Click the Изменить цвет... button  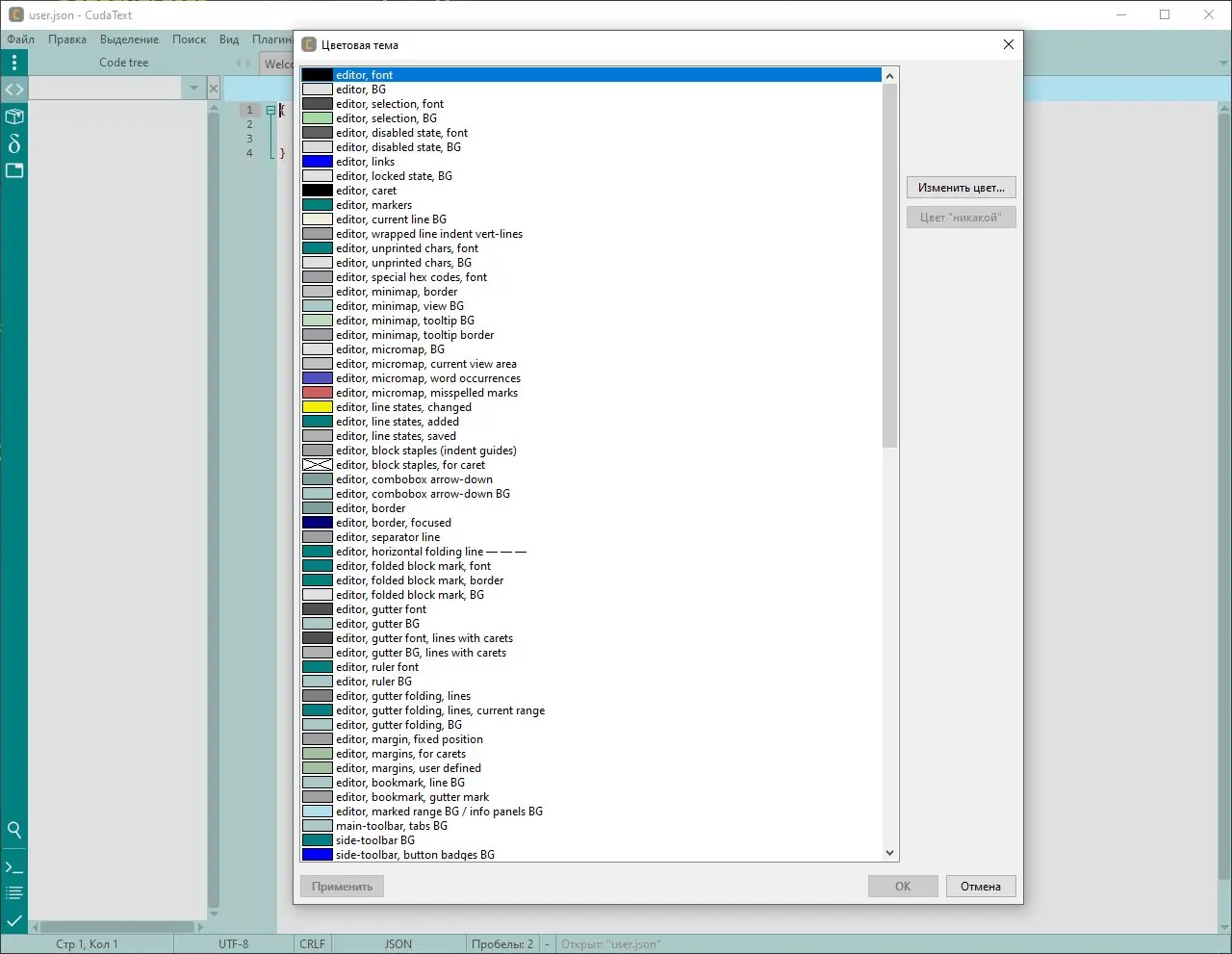pos(961,188)
